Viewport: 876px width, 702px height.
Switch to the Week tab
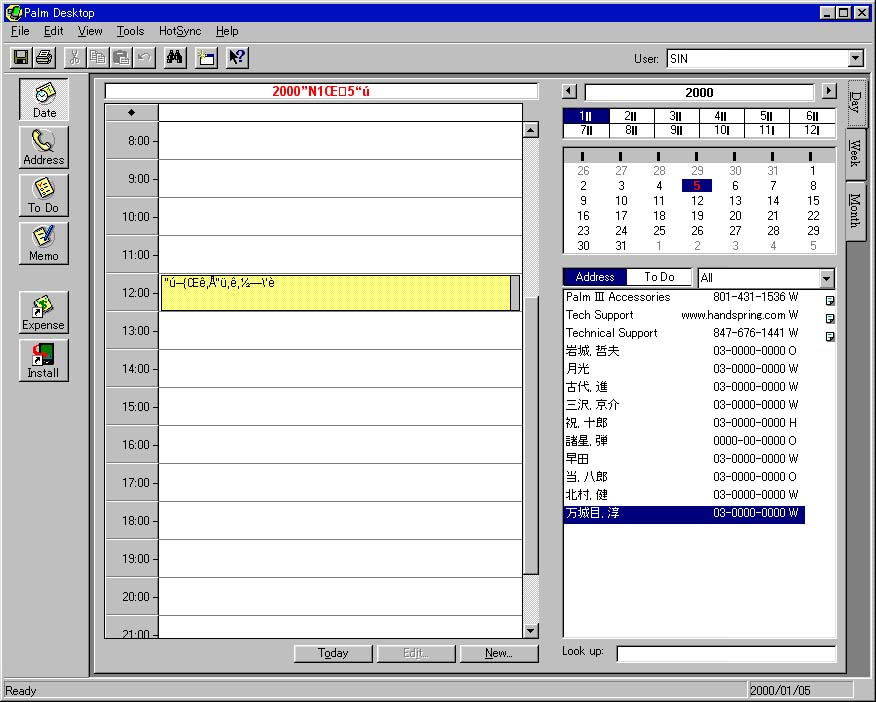pos(855,154)
